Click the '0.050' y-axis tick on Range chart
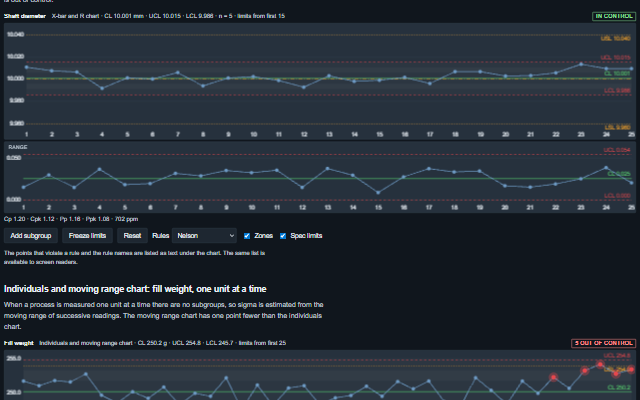The height and width of the screenshot is (400, 640). (x=14, y=158)
